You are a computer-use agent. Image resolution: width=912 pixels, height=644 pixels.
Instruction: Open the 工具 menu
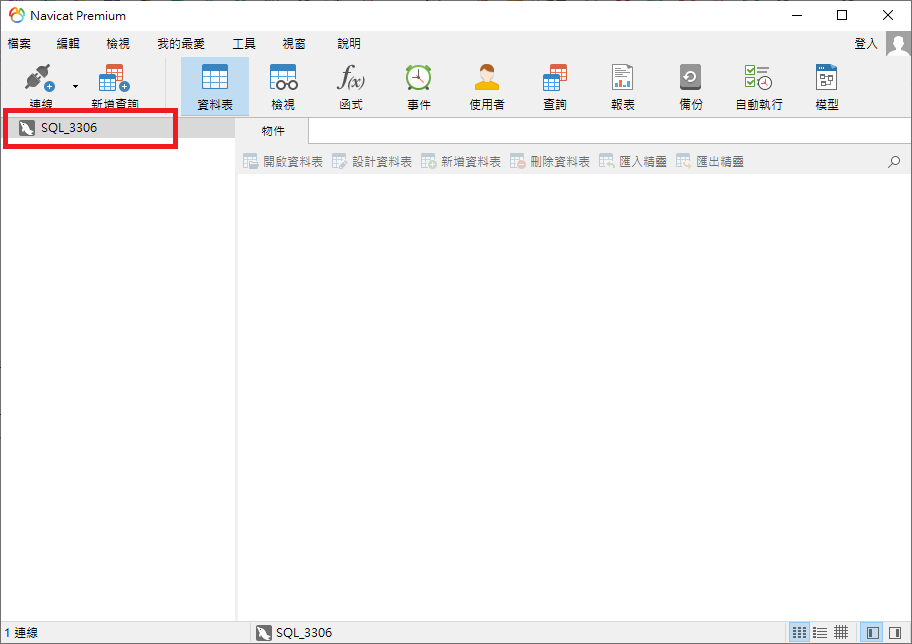tap(244, 44)
